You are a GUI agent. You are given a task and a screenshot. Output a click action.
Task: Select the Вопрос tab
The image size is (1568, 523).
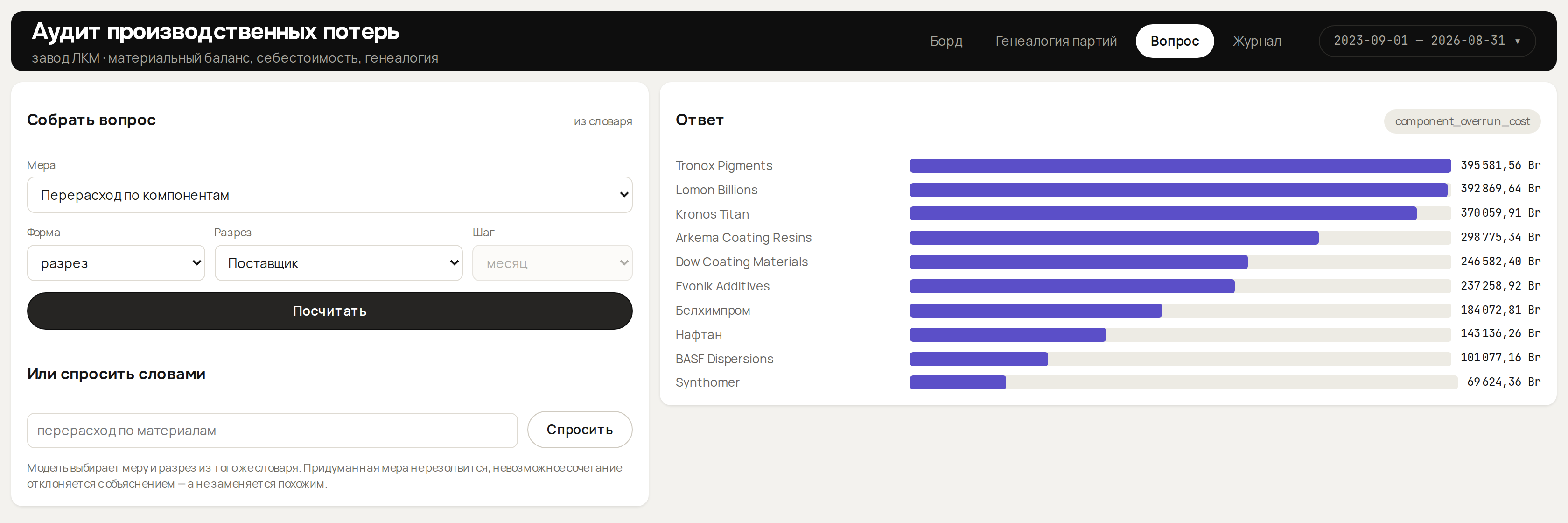(x=1174, y=41)
